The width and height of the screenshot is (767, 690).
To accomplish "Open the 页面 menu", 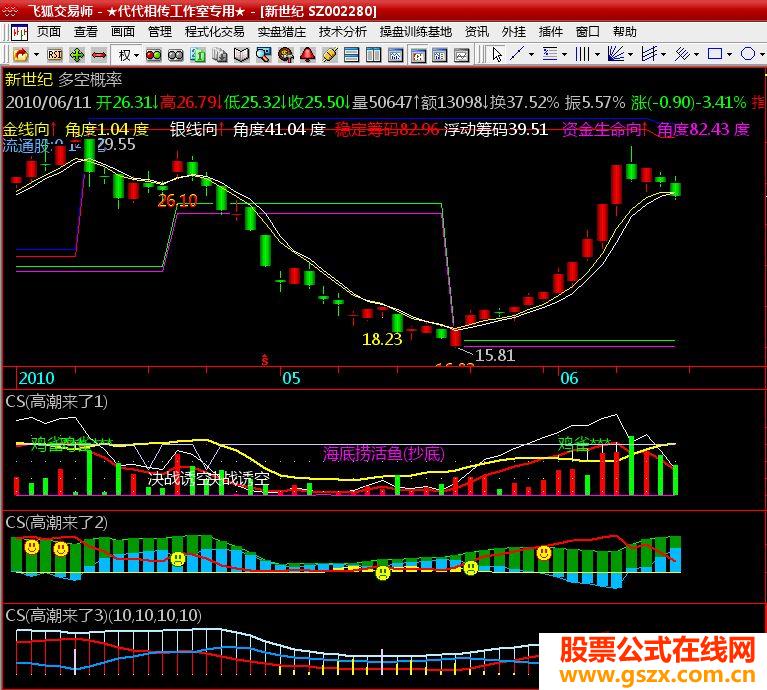I will [49, 32].
